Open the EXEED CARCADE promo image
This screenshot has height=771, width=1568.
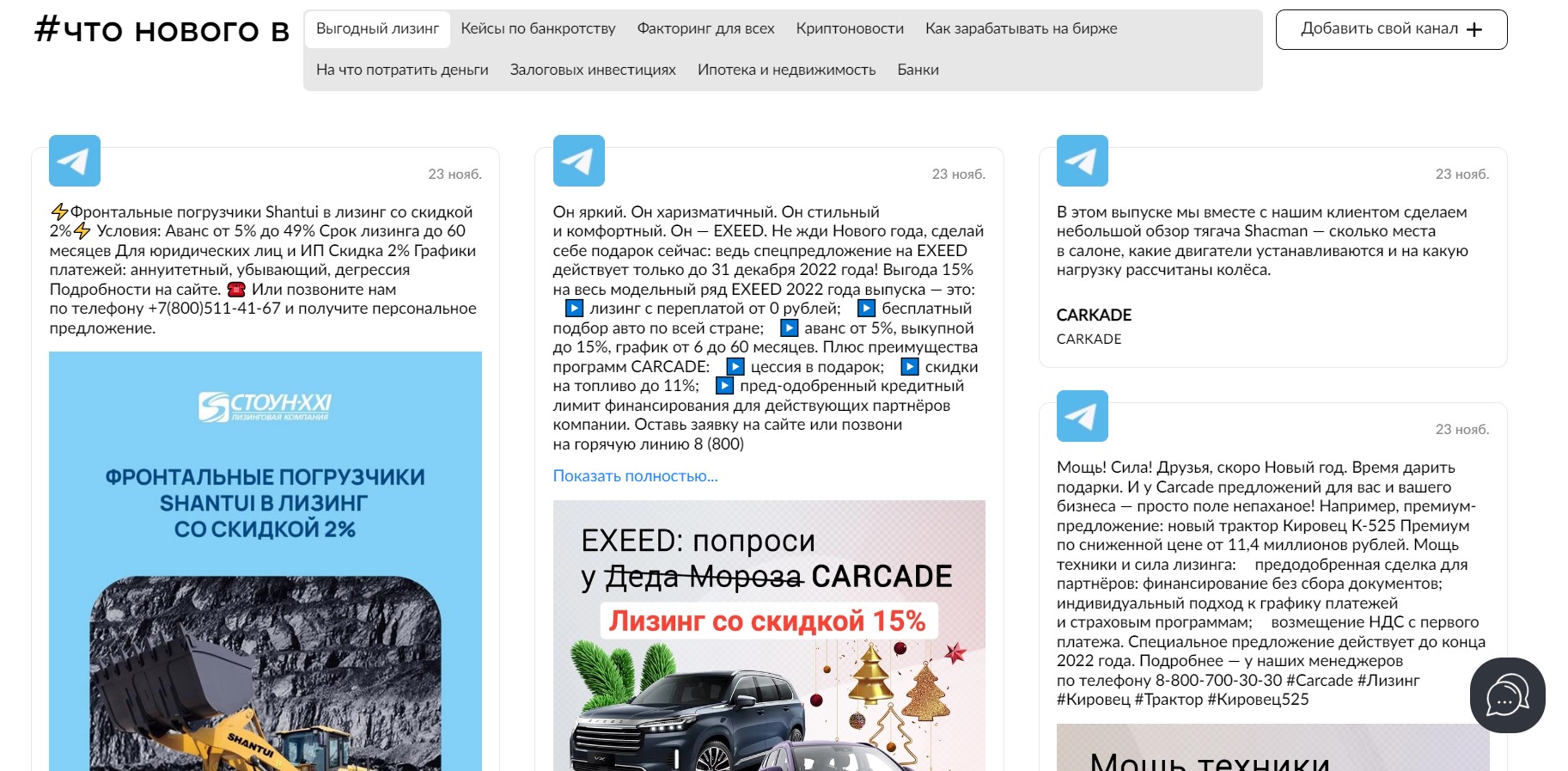click(769, 635)
